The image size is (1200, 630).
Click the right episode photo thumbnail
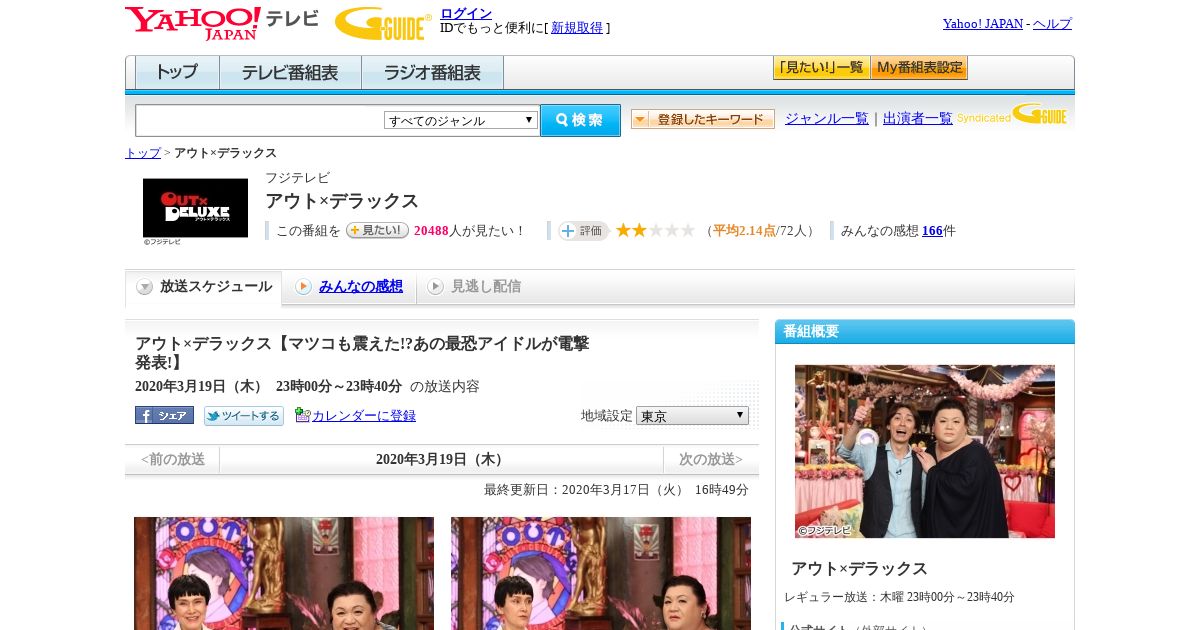(x=601, y=573)
